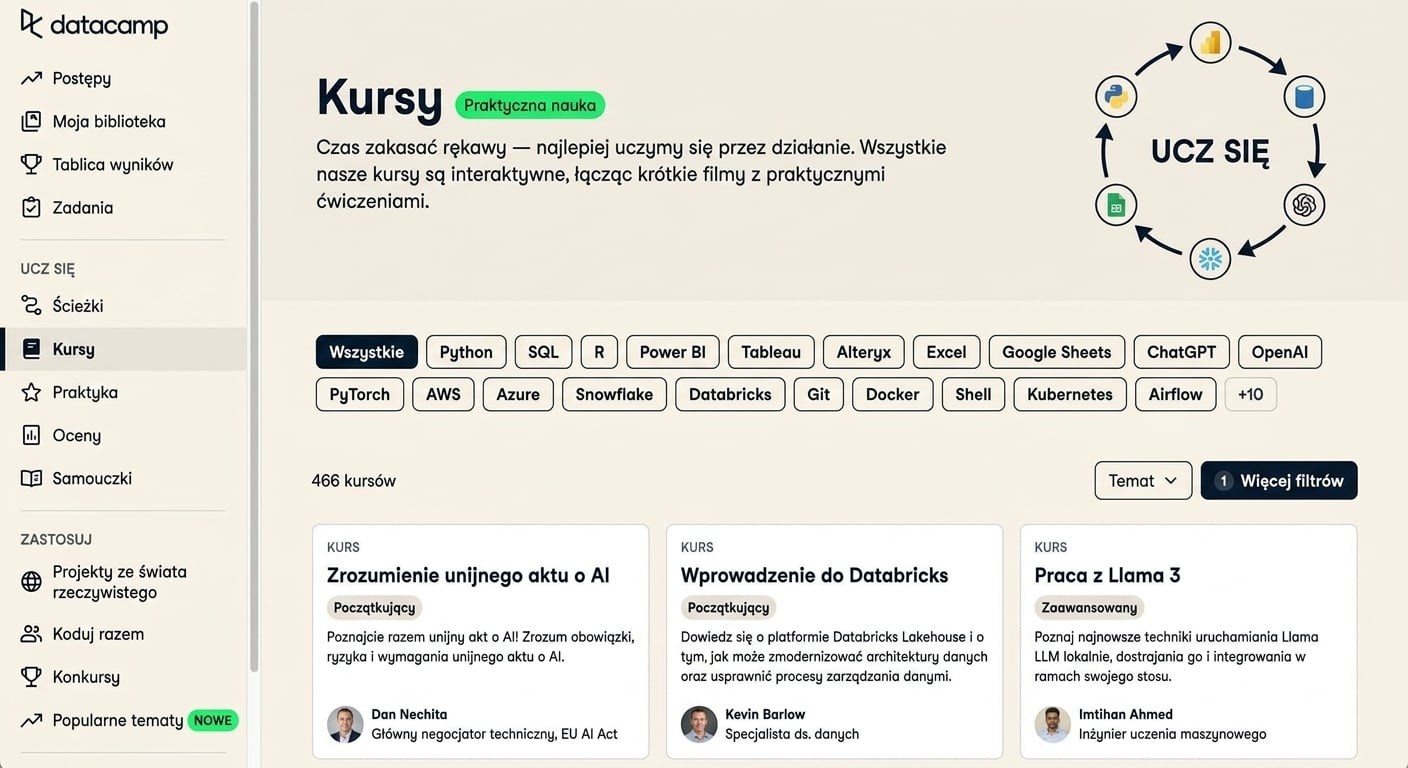1408x768 pixels.
Task: Click Kevin Barlow's avatar photo
Action: click(x=699, y=724)
